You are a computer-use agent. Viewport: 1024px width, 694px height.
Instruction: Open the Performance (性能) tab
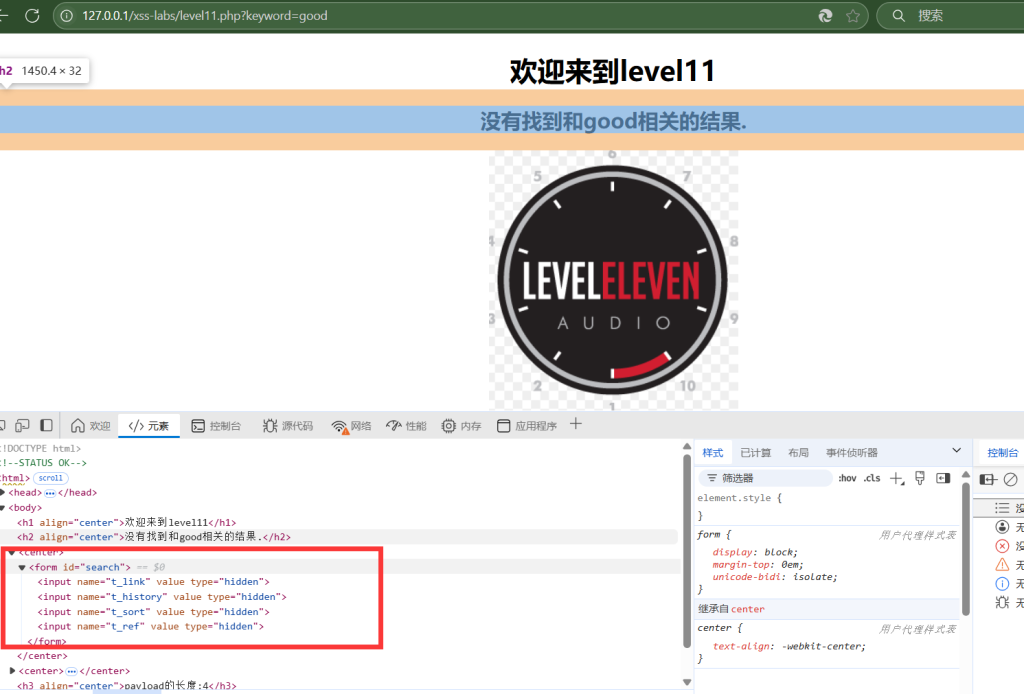pyautogui.click(x=406, y=426)
